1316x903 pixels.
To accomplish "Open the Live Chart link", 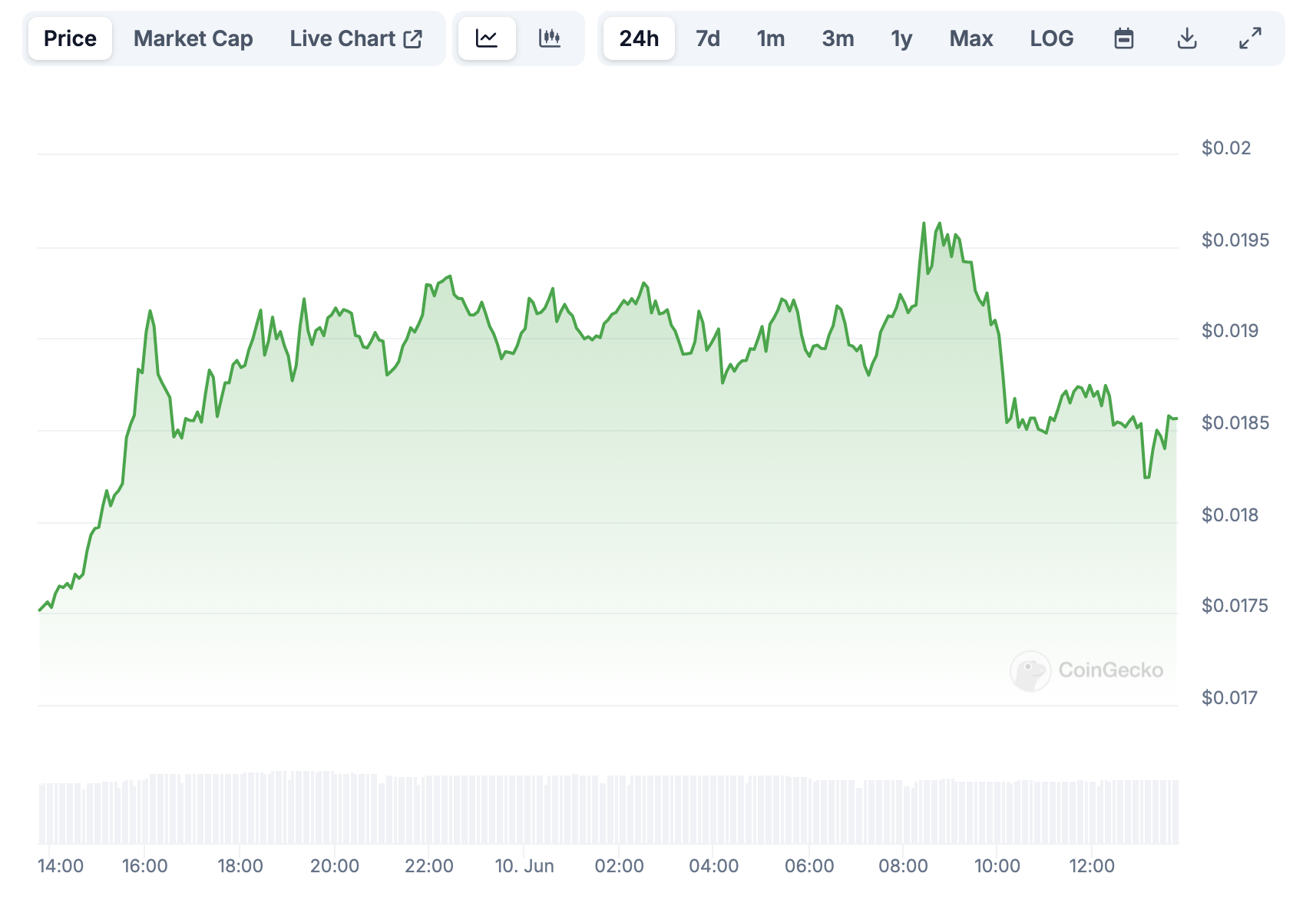I will point(356,38).
